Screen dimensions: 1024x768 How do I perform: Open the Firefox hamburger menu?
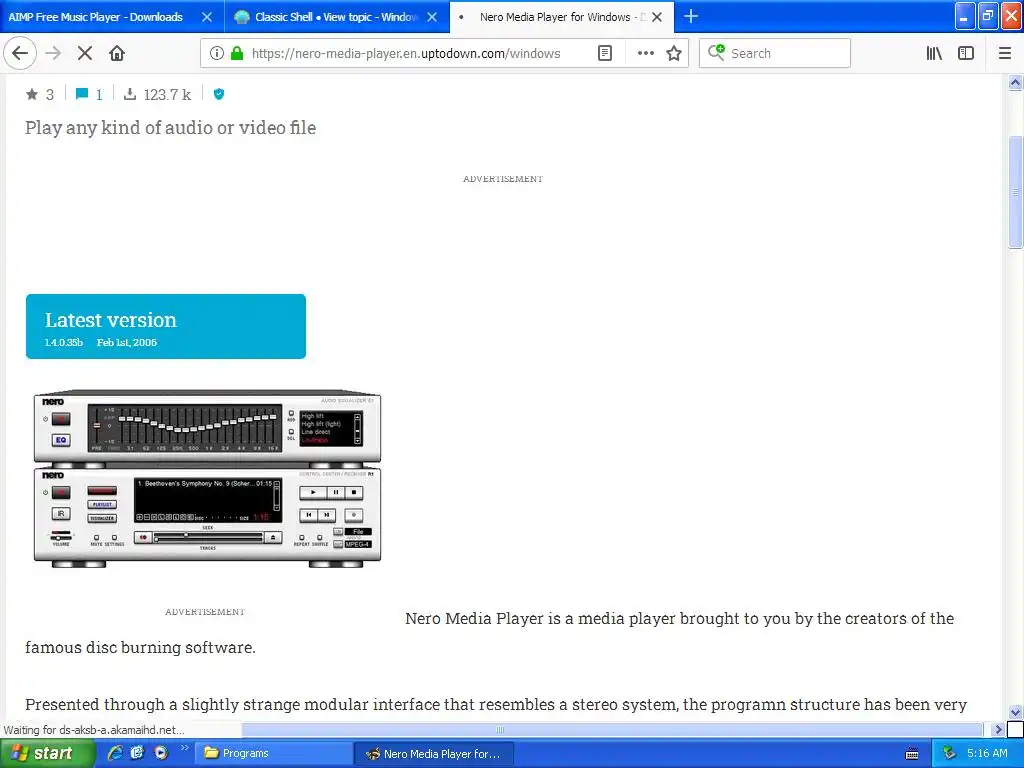[1005, 54]
